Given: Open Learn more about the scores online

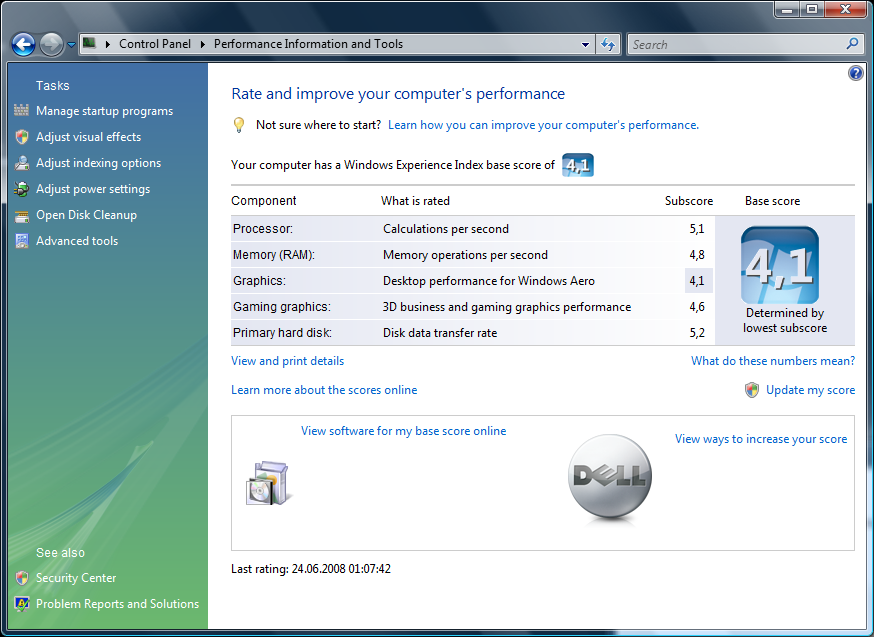Looking at the screenshot, I should point(324,390).
